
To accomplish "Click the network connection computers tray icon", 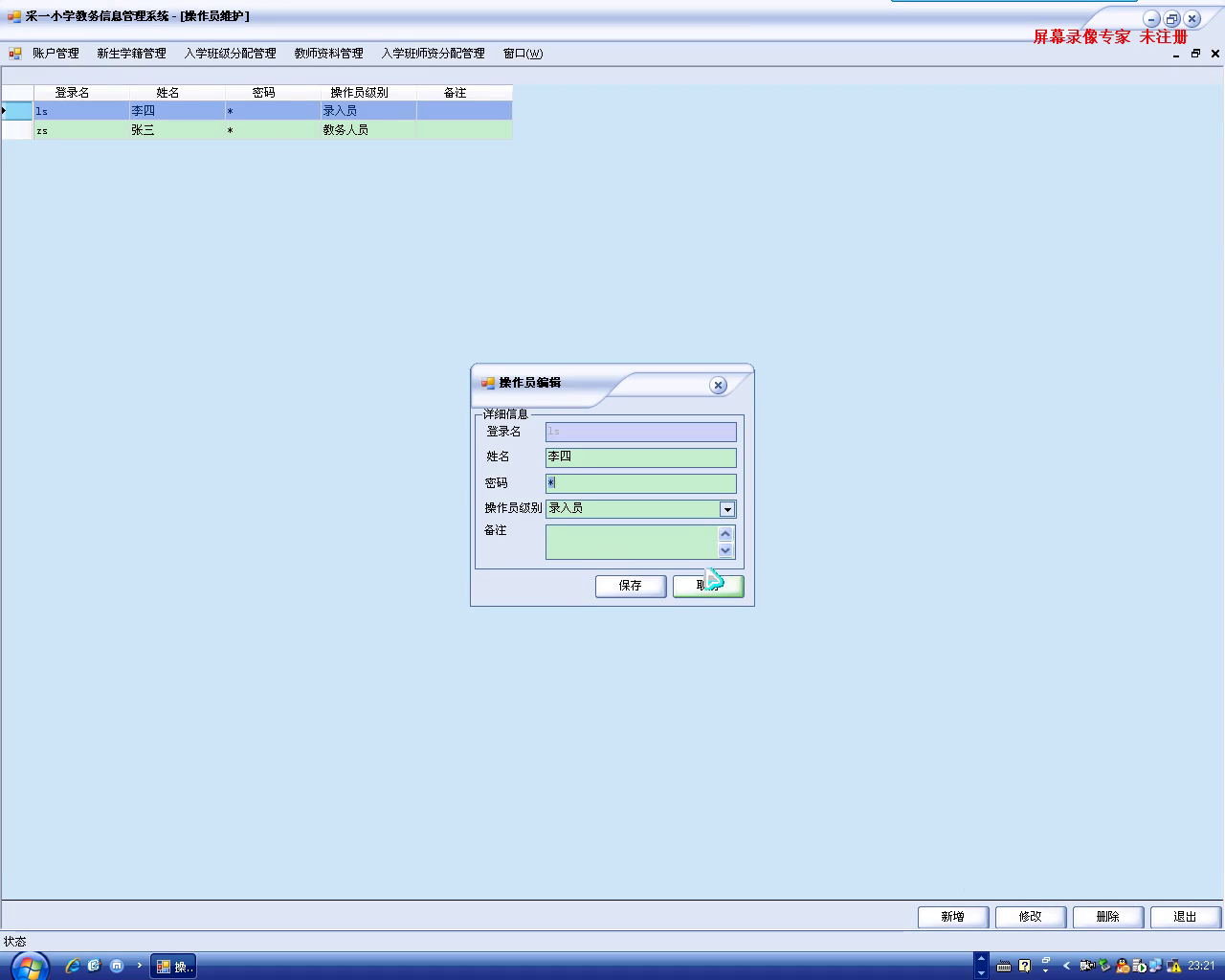I will tap(1155, 966).
